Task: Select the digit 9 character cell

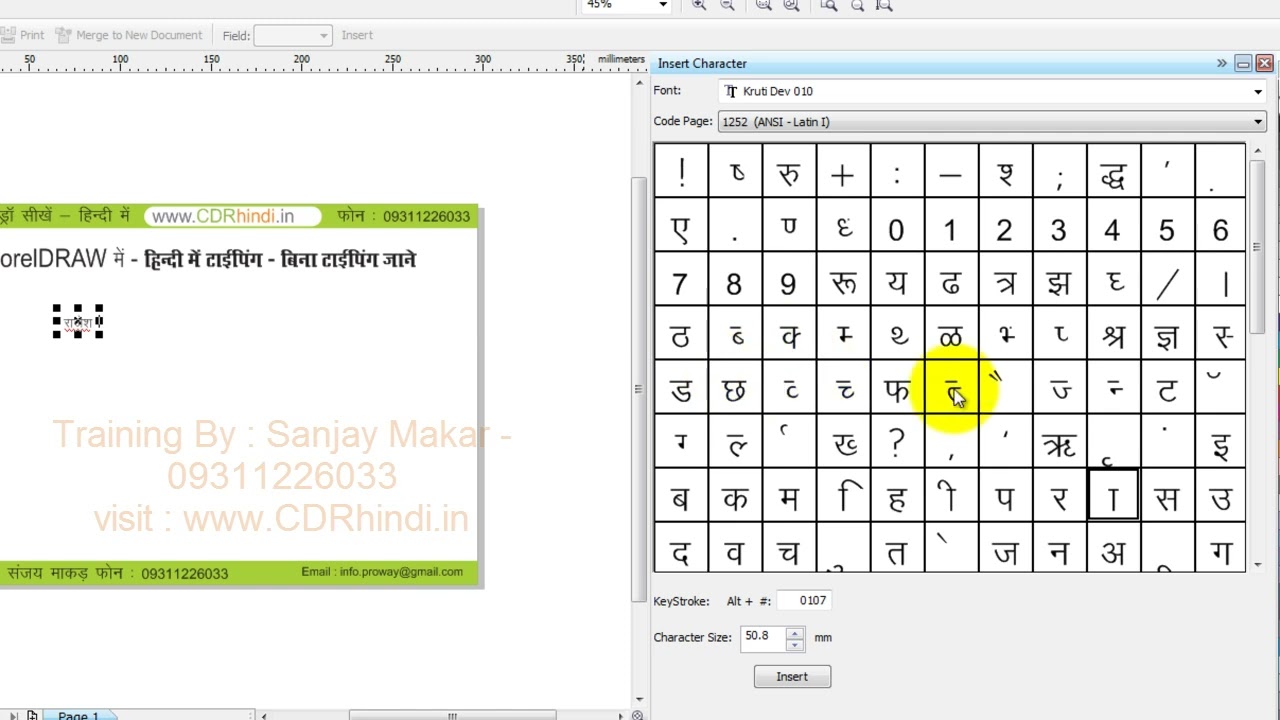Action: pyautogui.click(x=789, y=280)
